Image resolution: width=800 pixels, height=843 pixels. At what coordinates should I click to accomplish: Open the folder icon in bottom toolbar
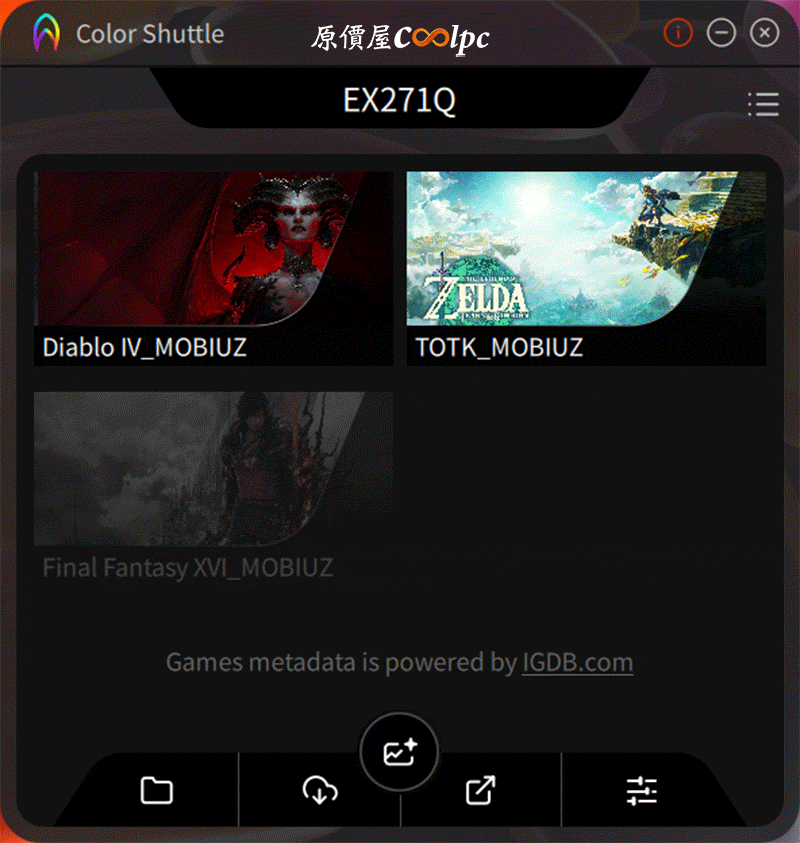[156, 790]
